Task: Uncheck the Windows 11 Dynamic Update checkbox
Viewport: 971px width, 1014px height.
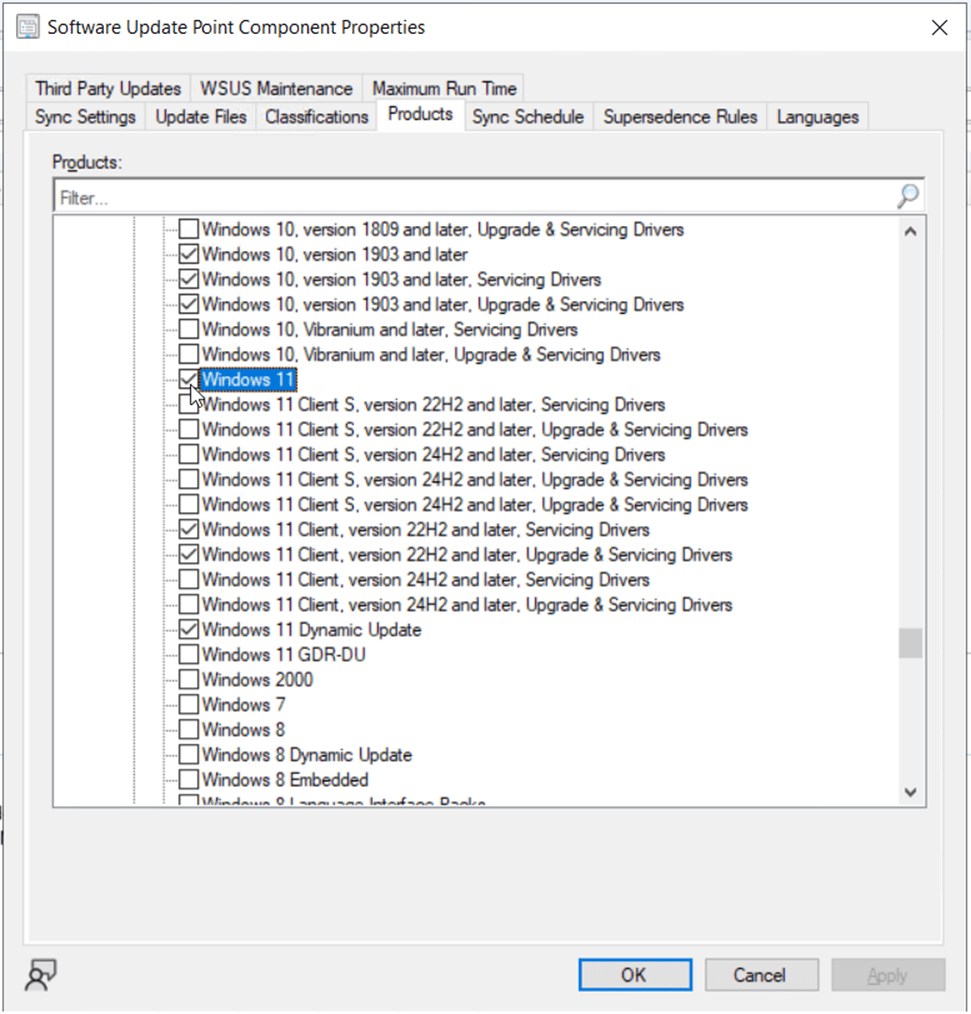Action: click(x=188, y=630)
